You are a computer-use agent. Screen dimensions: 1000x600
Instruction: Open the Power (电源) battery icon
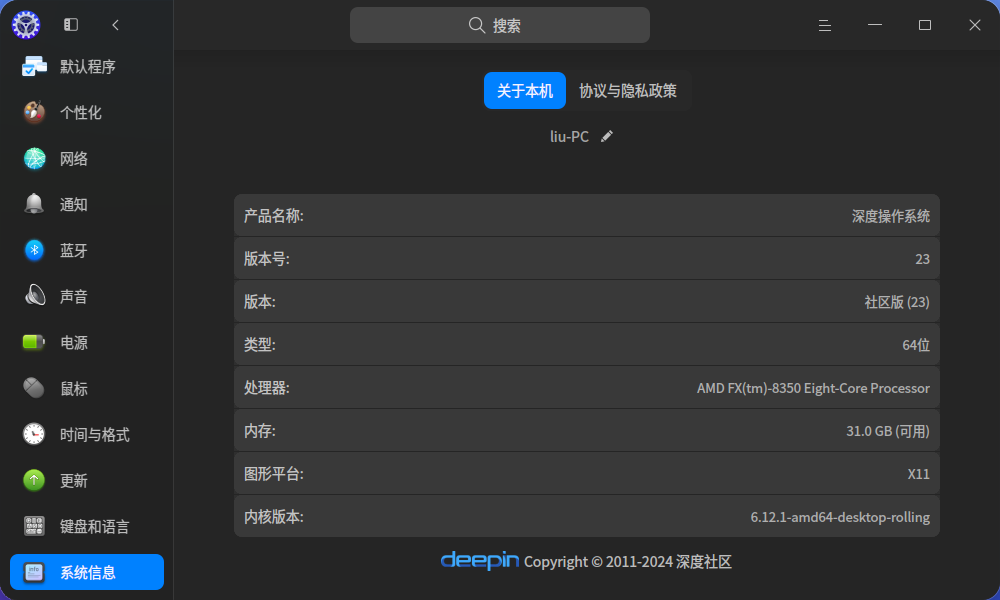click(34, 342)
